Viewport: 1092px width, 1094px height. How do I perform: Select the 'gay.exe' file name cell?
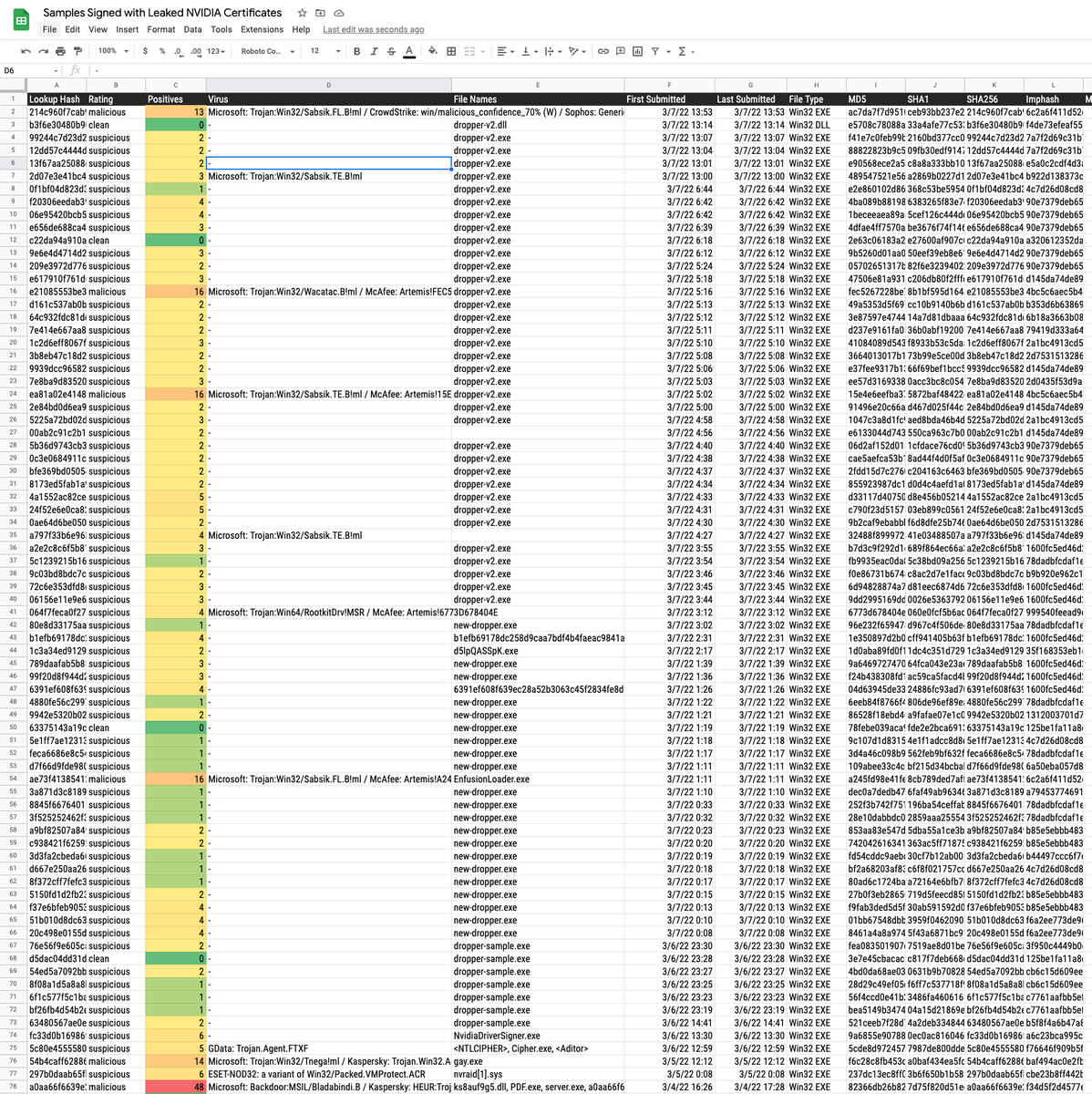click(538, 1061)
